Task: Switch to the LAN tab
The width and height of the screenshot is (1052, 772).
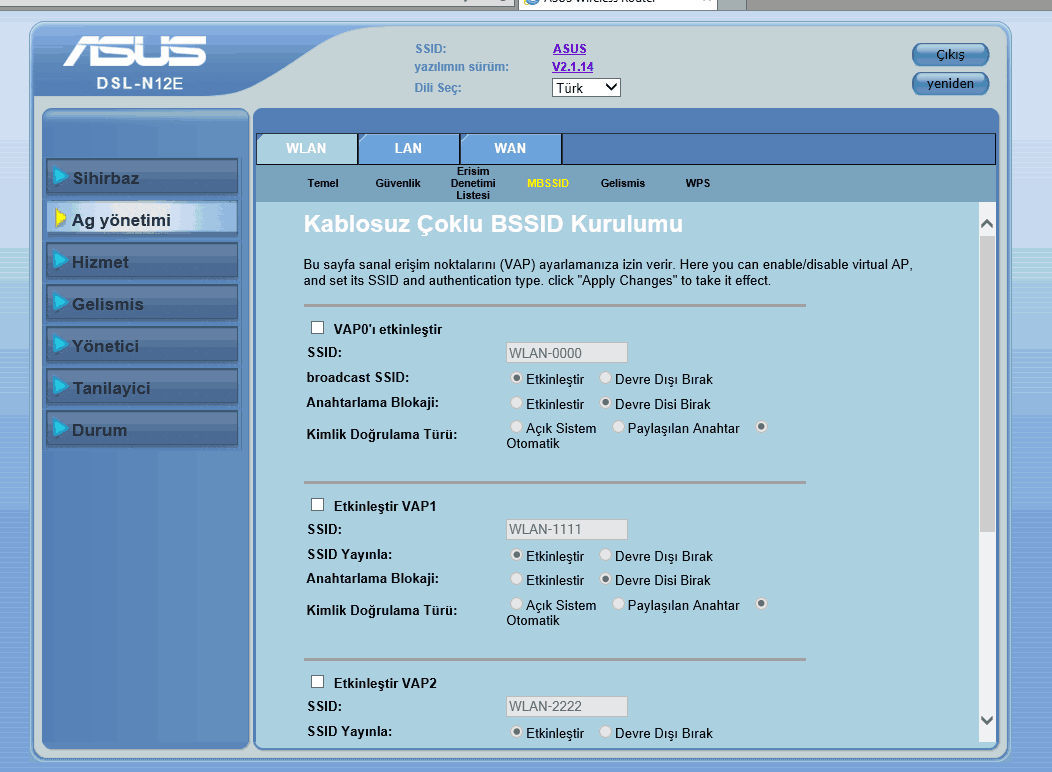Action: click(x=408, y=148)
